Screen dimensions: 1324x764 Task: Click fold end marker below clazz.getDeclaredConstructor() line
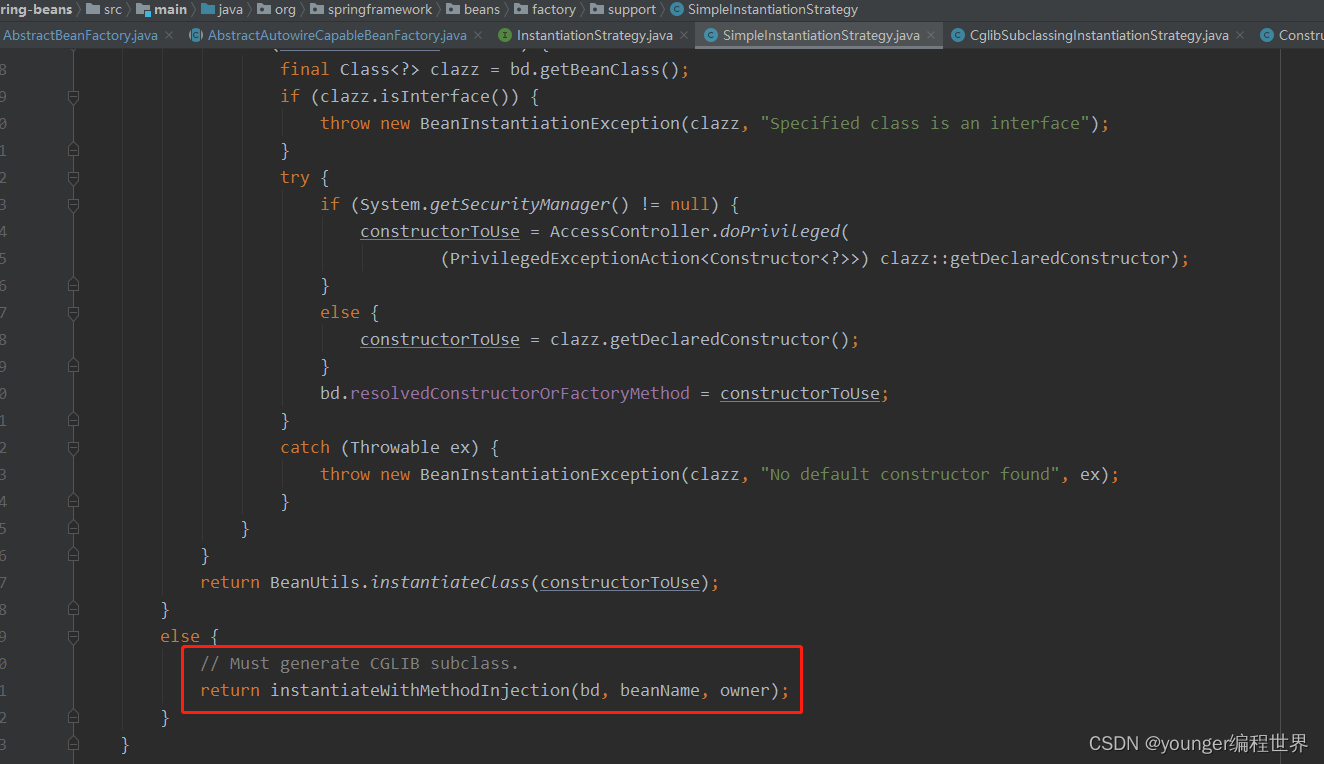coord(73,366)
